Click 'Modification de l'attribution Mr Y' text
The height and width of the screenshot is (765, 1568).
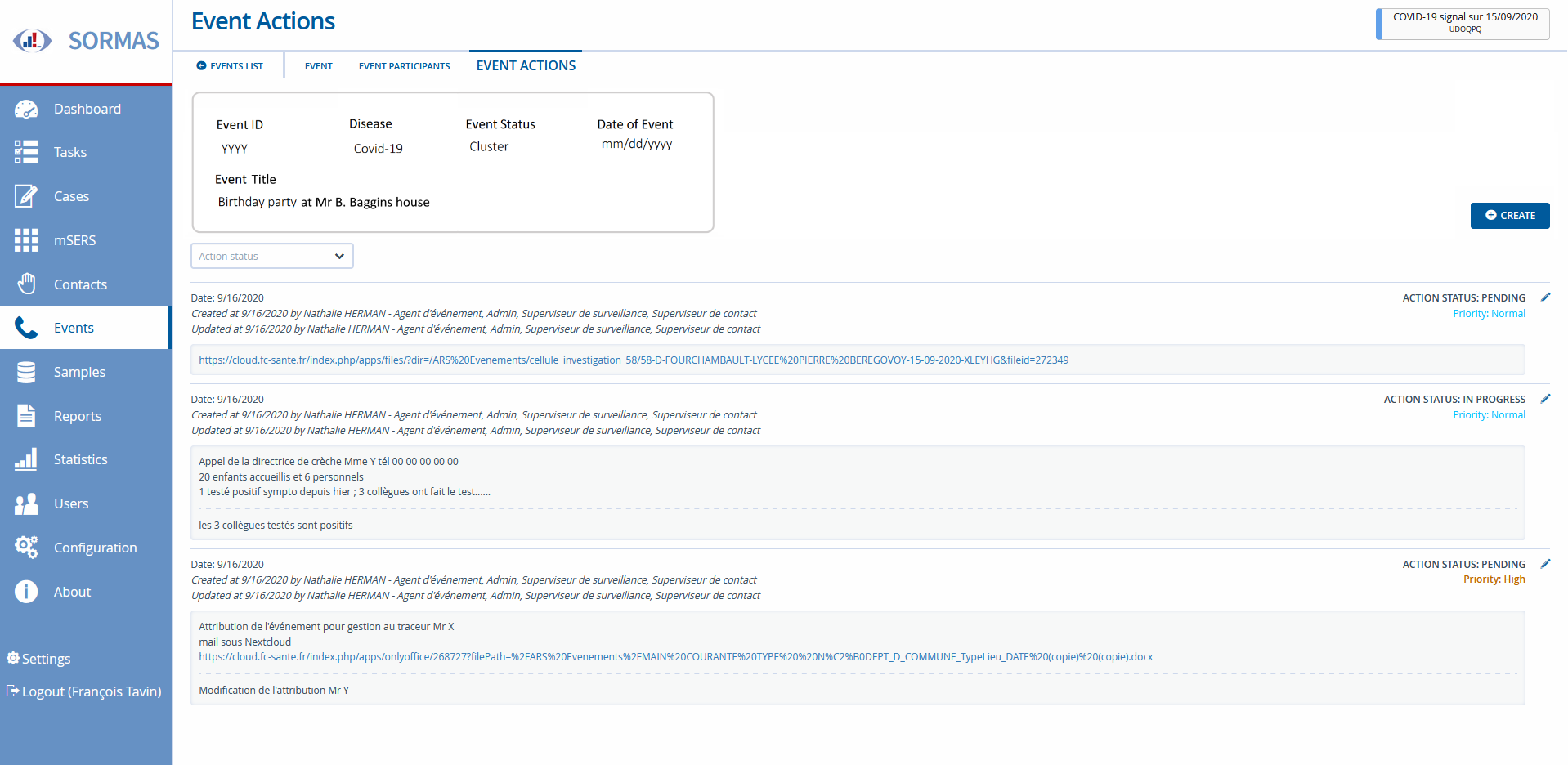pos(274,691)
